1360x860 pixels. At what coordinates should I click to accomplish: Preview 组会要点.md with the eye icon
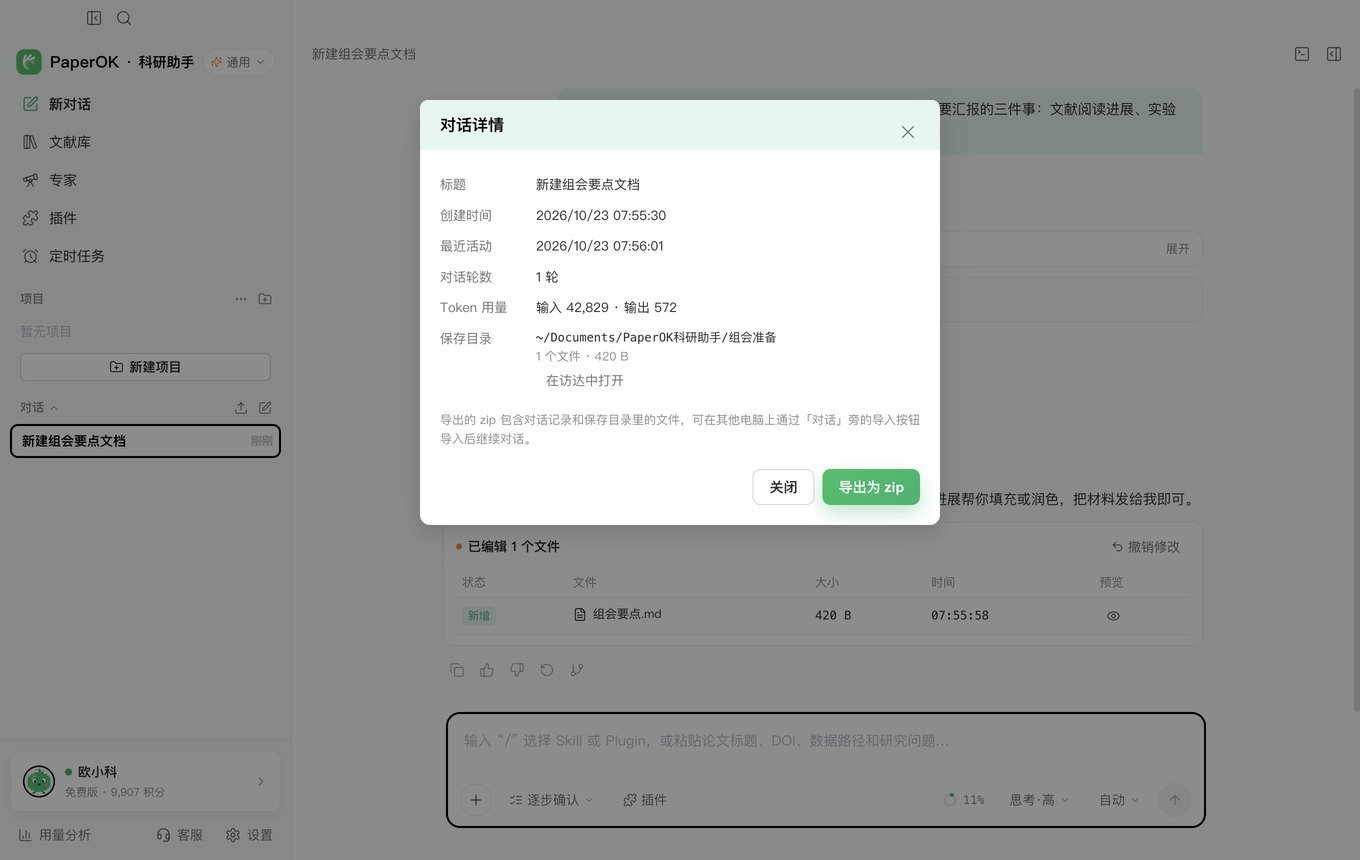point(1113,616)
